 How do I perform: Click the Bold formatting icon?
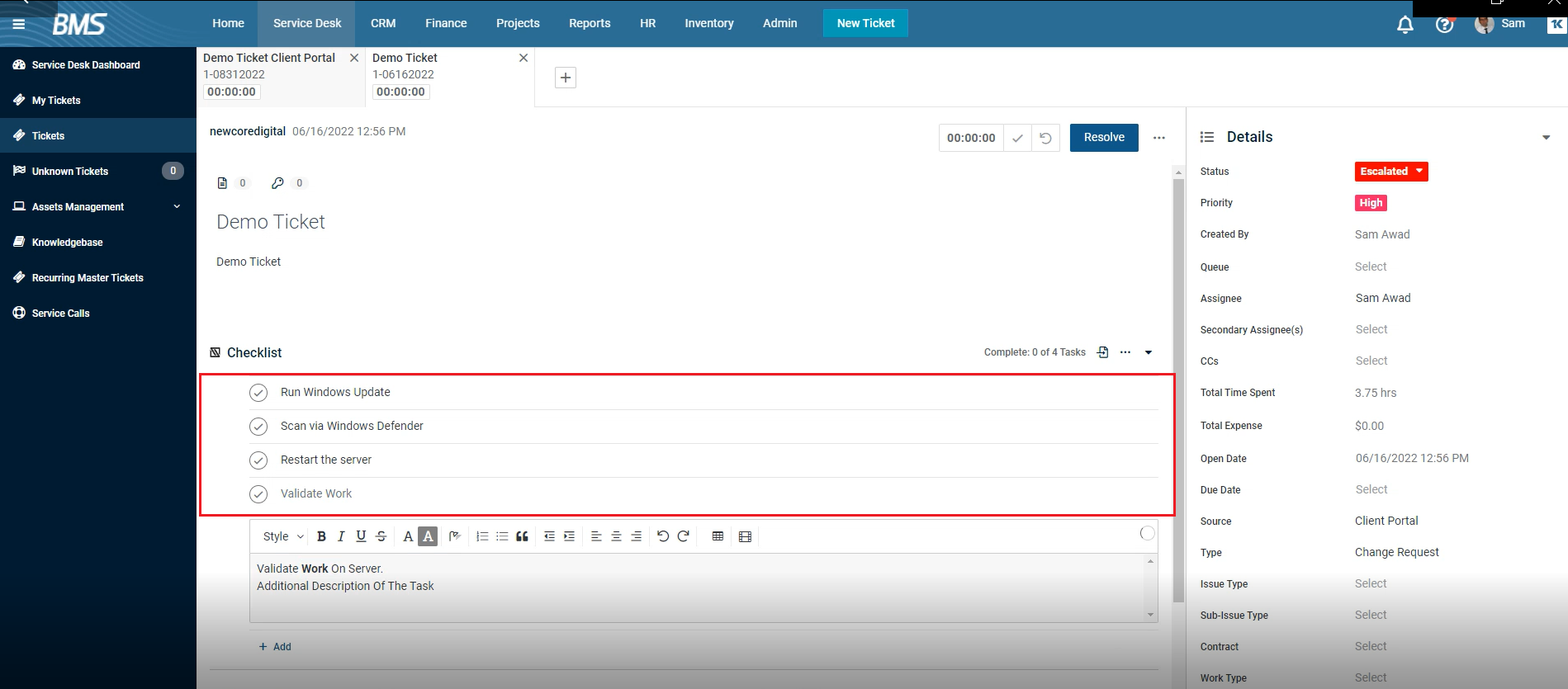(321, 536)
